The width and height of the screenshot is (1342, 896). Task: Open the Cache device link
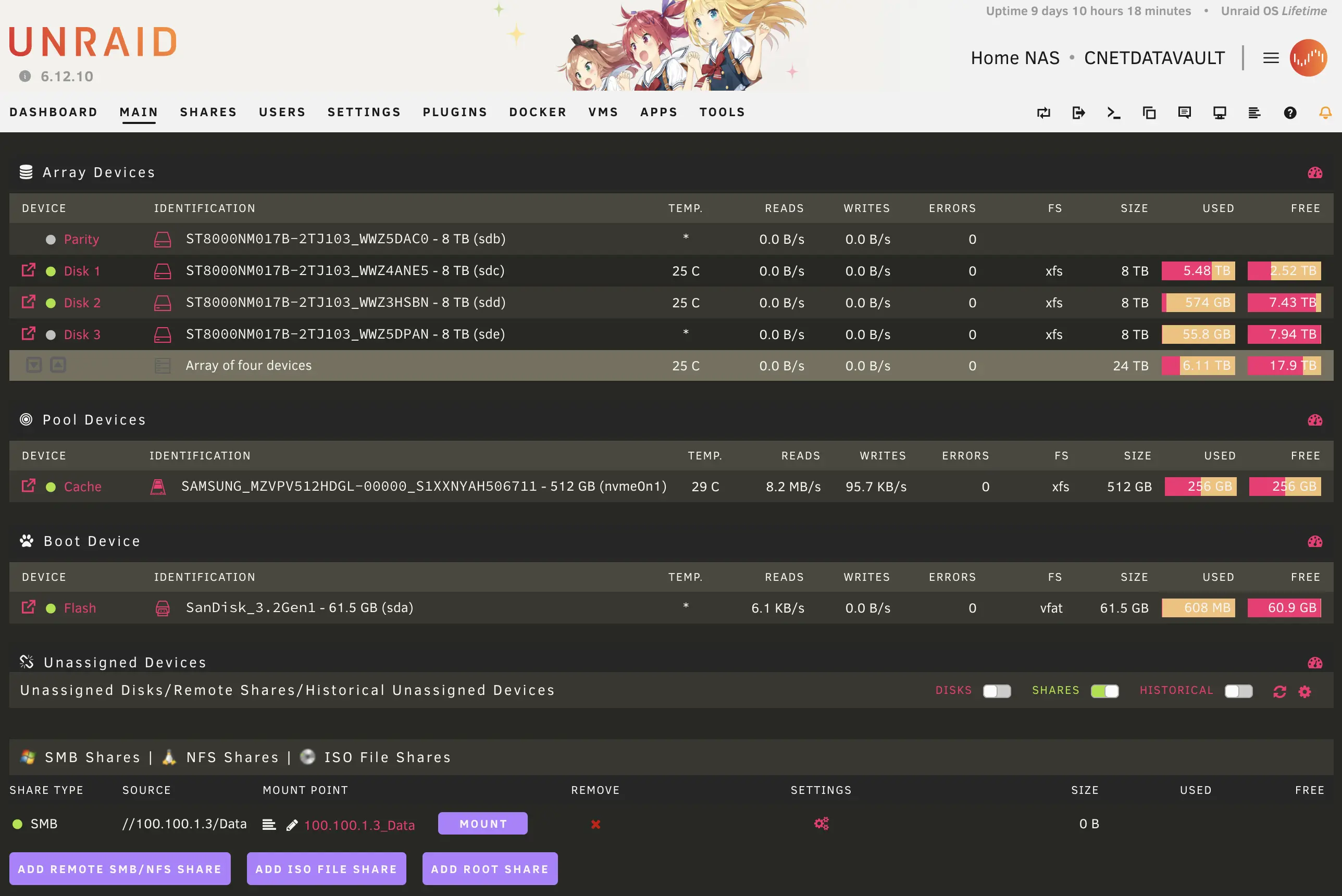click(x=83, y=487)
